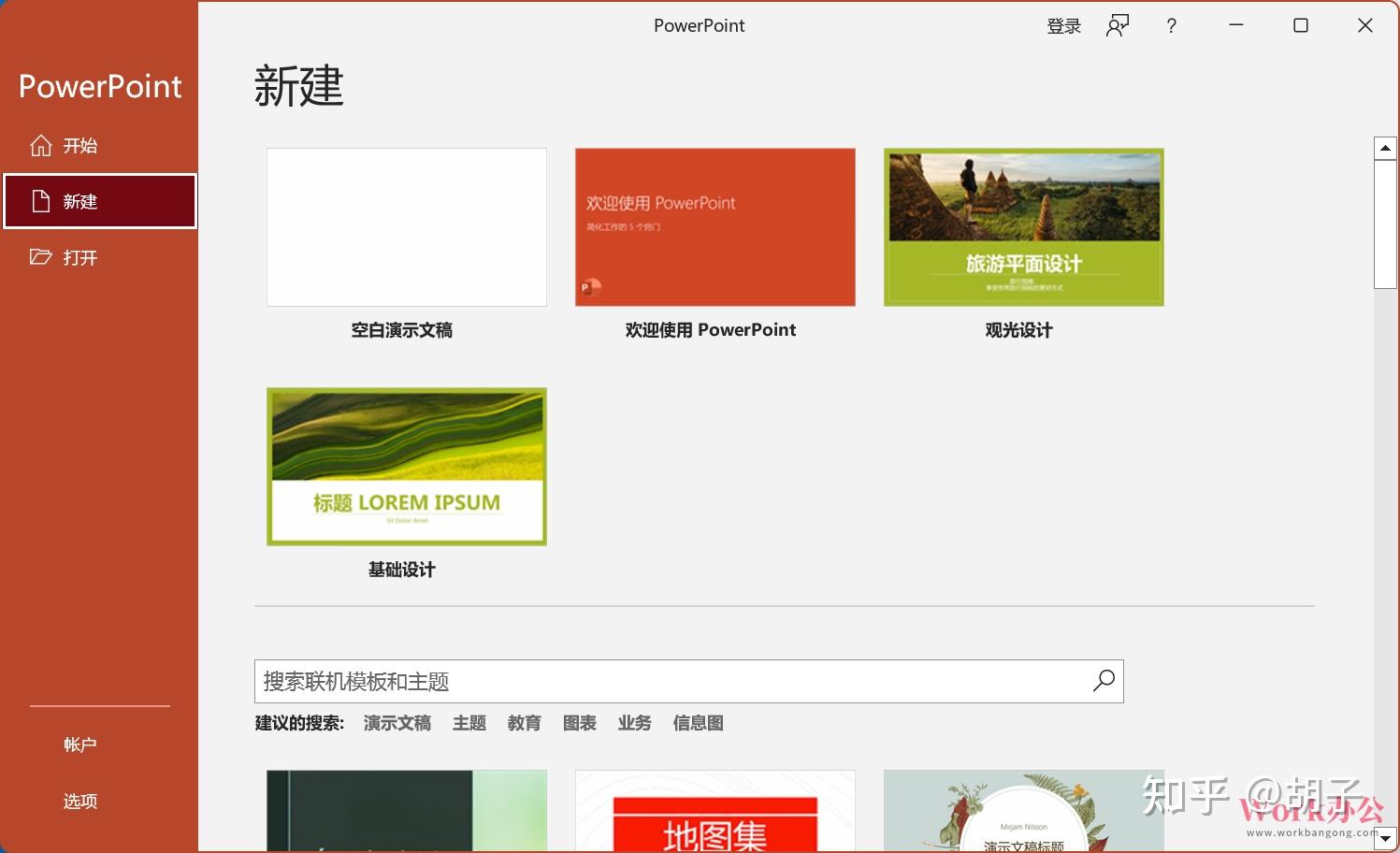This screenshot has height=853, width=1400.
Task: Create a 空白演示文稿 blank presentation
Action: pyautogui.click(x=406, y=226)
